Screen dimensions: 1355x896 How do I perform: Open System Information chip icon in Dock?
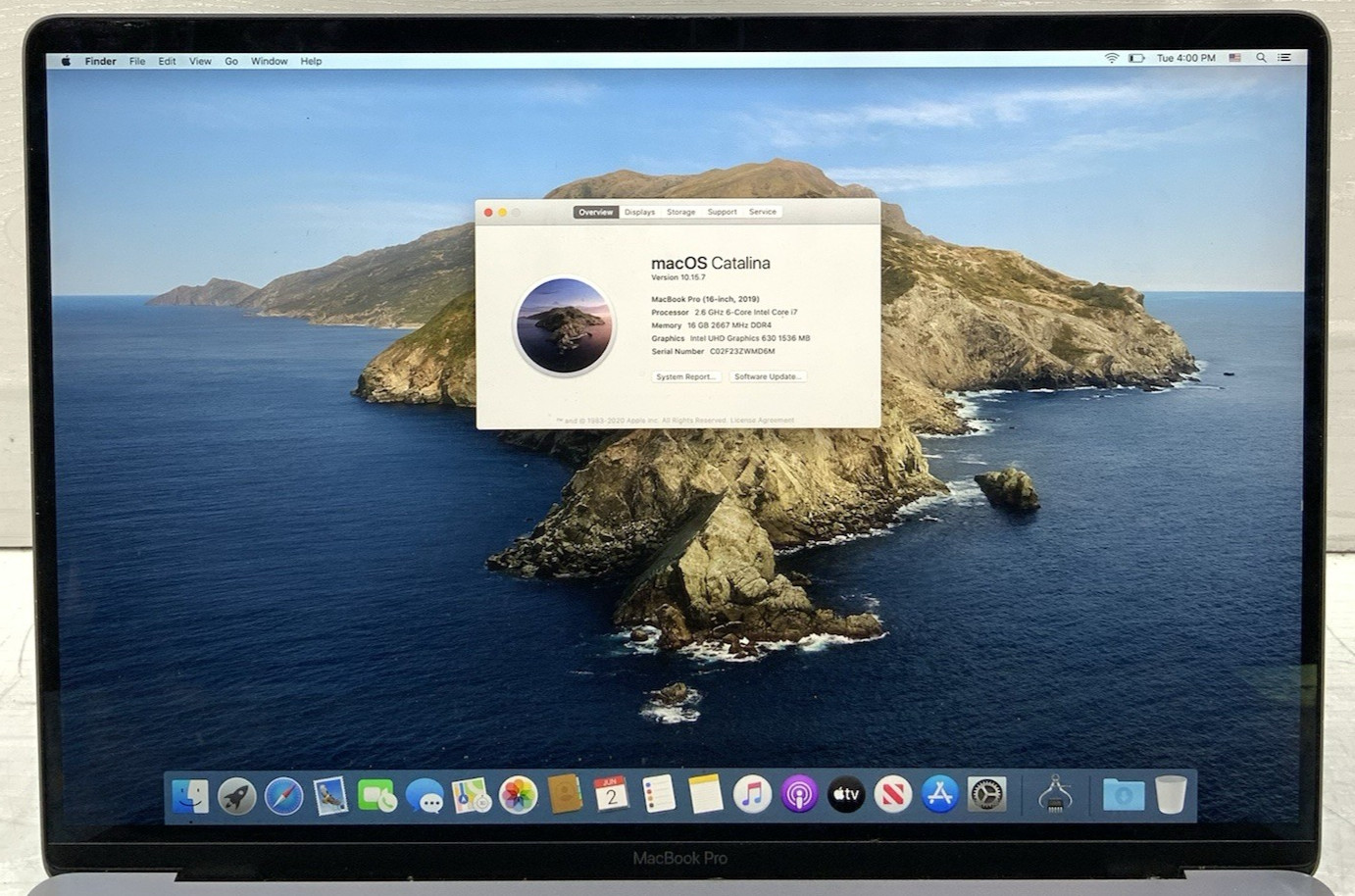click(x=1055, y=795)
